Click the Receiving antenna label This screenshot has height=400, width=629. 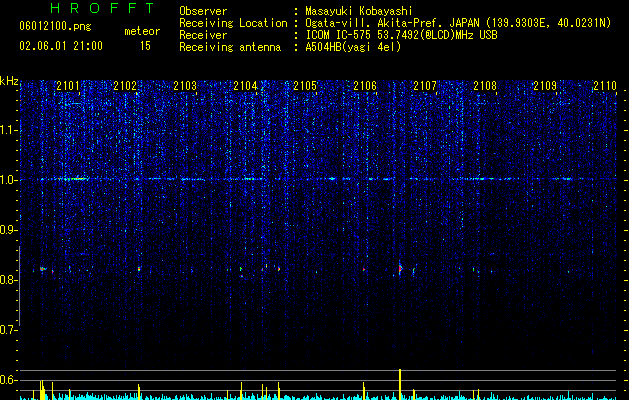[x=230, y=47]
